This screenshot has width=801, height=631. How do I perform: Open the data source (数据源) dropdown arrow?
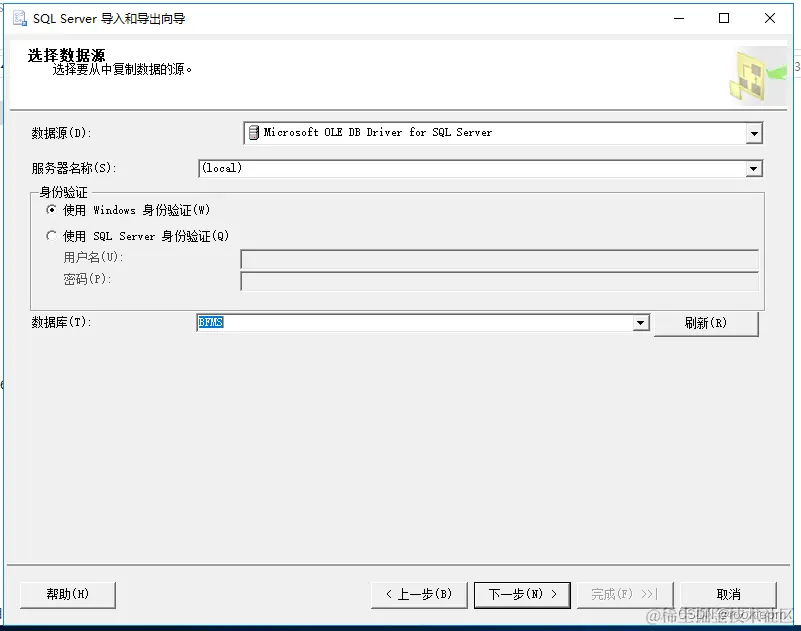coord(754,134)
